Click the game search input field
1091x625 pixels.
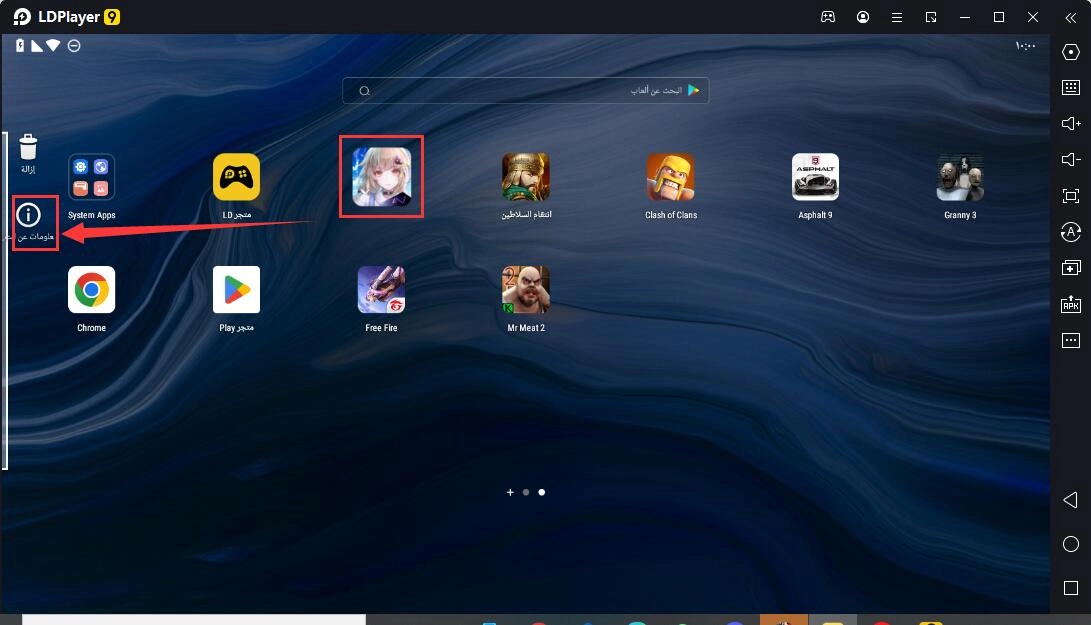tap(525, 90)
